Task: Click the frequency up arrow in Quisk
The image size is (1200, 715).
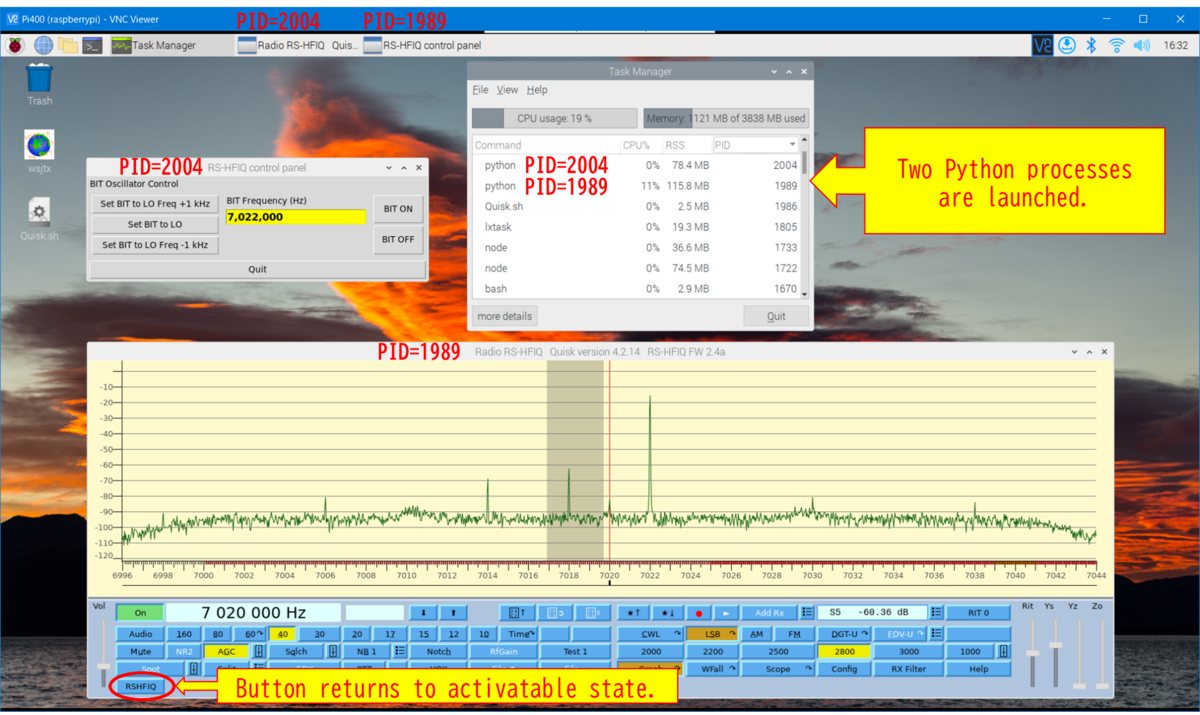Action: tap(453, 612)
